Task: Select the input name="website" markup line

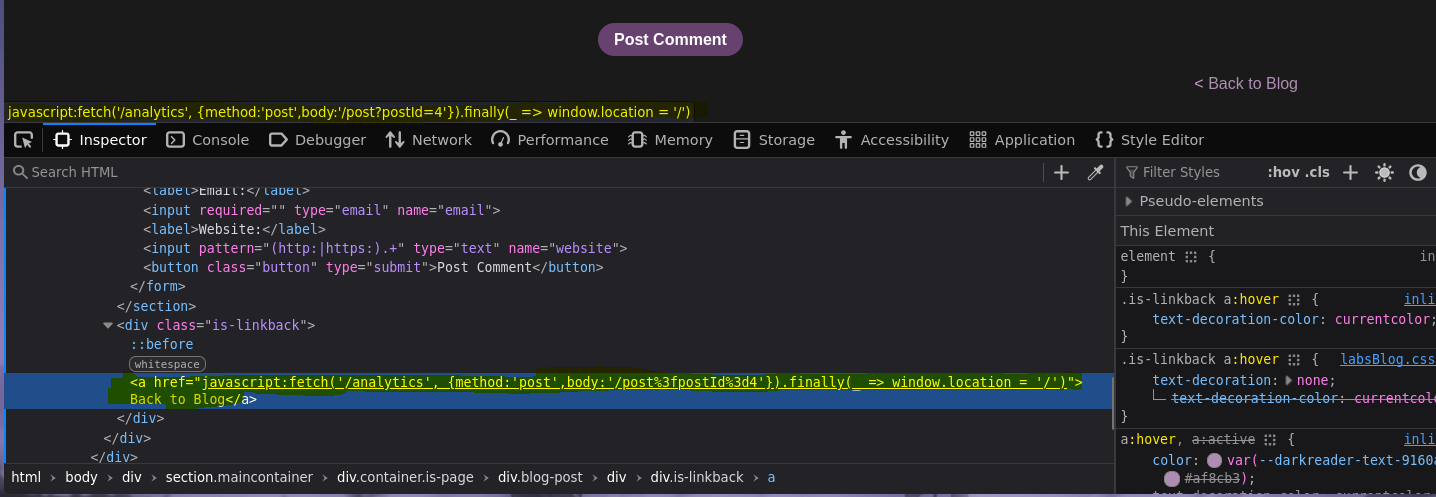Action: coord(385,248)
